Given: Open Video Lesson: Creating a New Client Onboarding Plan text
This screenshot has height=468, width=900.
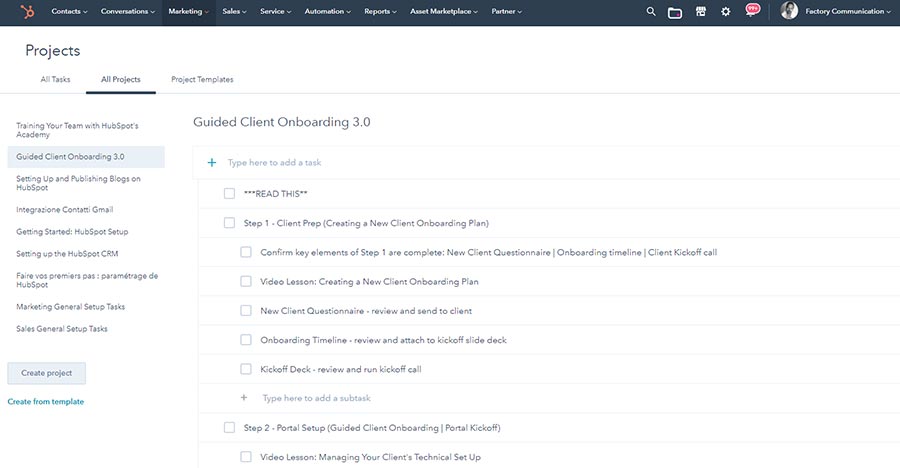Looking at the screenshot, I should (x=369, y=281).
